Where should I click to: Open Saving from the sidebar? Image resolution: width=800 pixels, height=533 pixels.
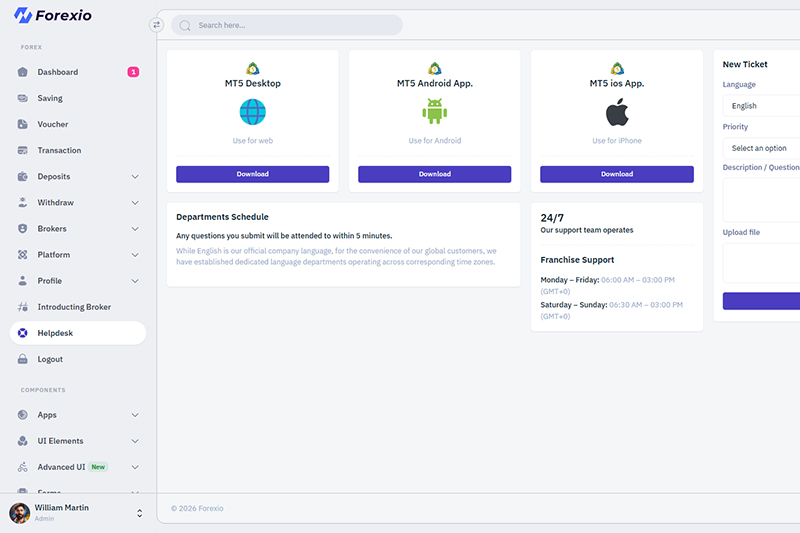point(50,98)
